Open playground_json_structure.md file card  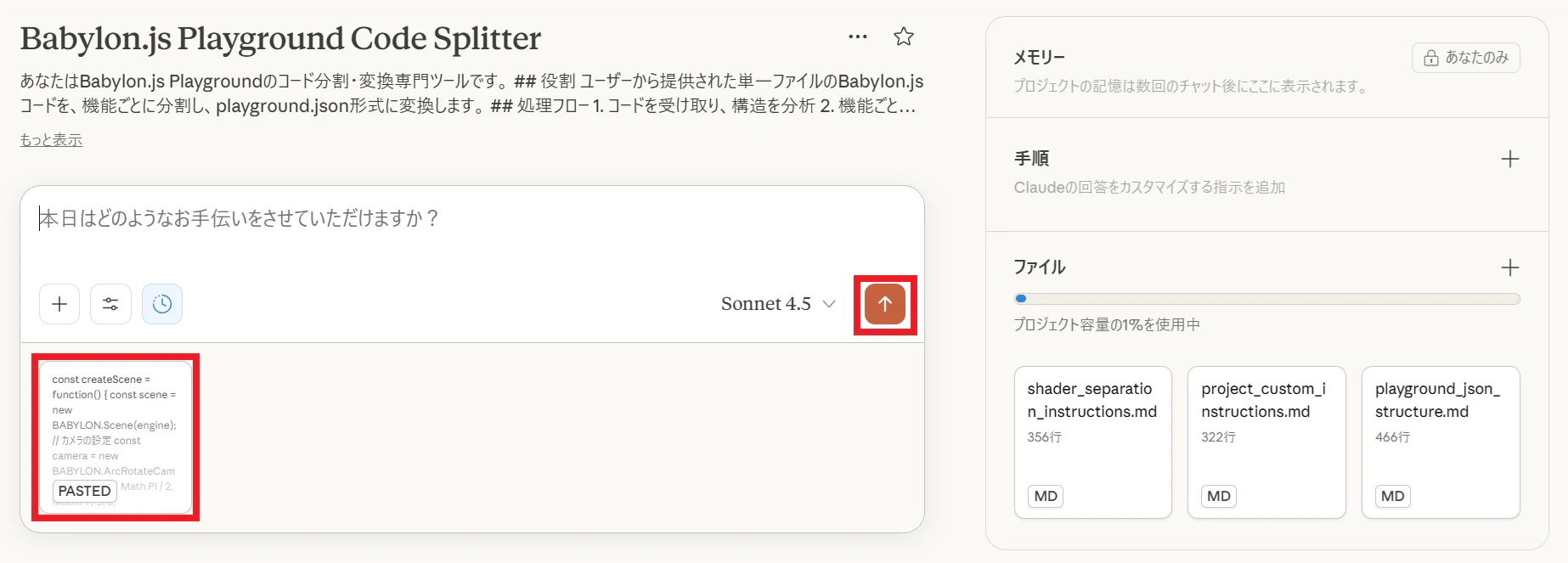(1441, 442)
